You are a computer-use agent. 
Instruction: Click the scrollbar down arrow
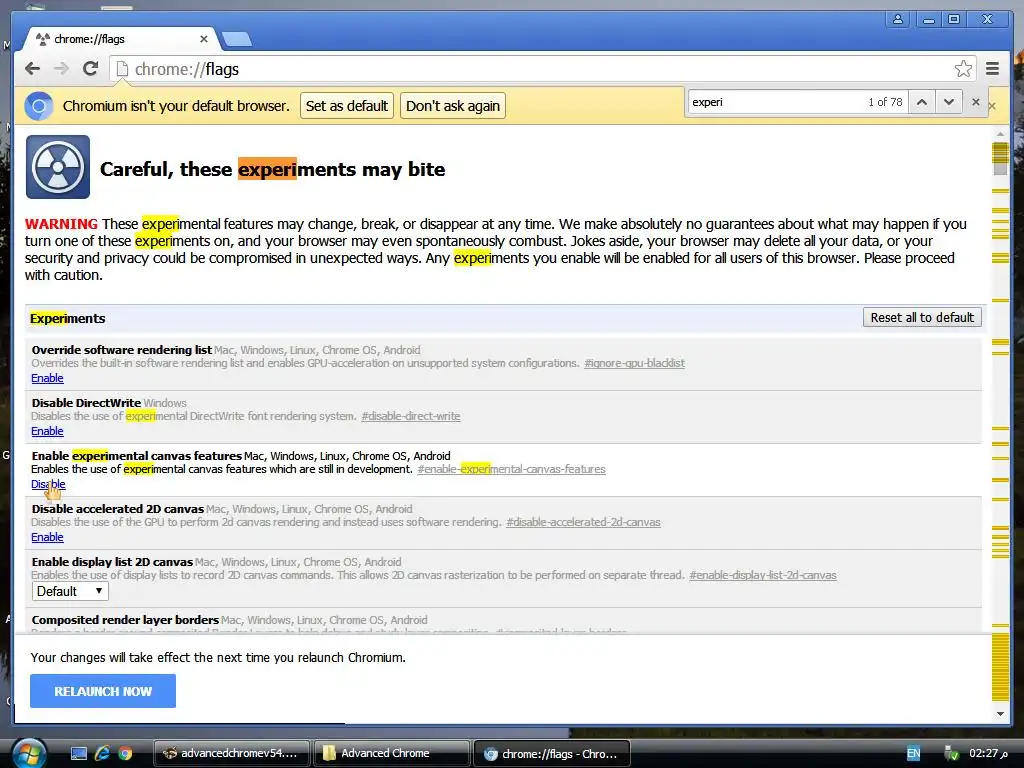(x=1000, y=713)
